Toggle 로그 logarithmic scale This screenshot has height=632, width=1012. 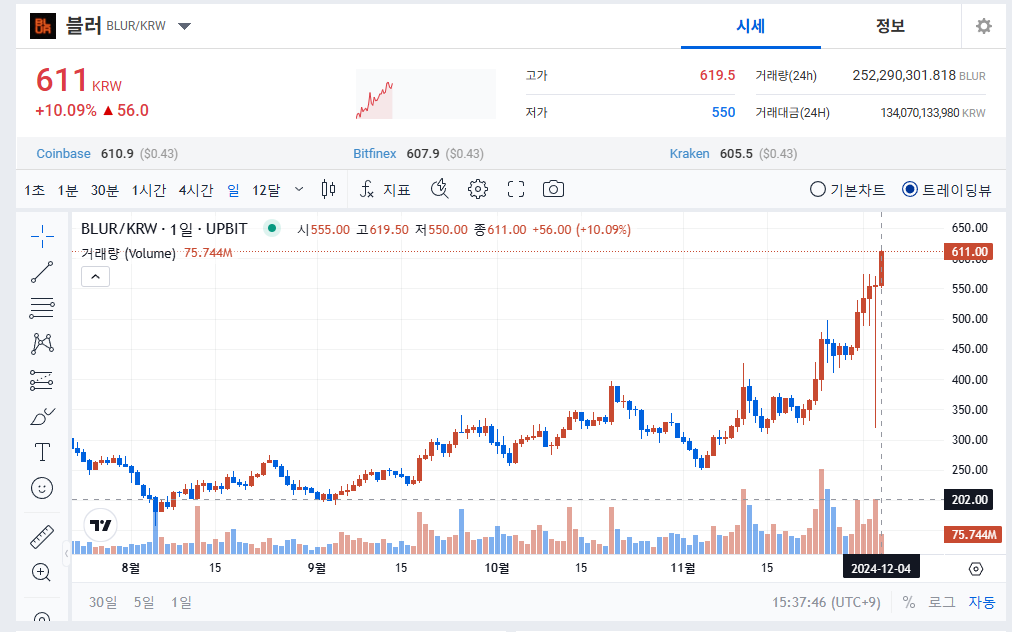pyautogui.click(x=942, y=602)
